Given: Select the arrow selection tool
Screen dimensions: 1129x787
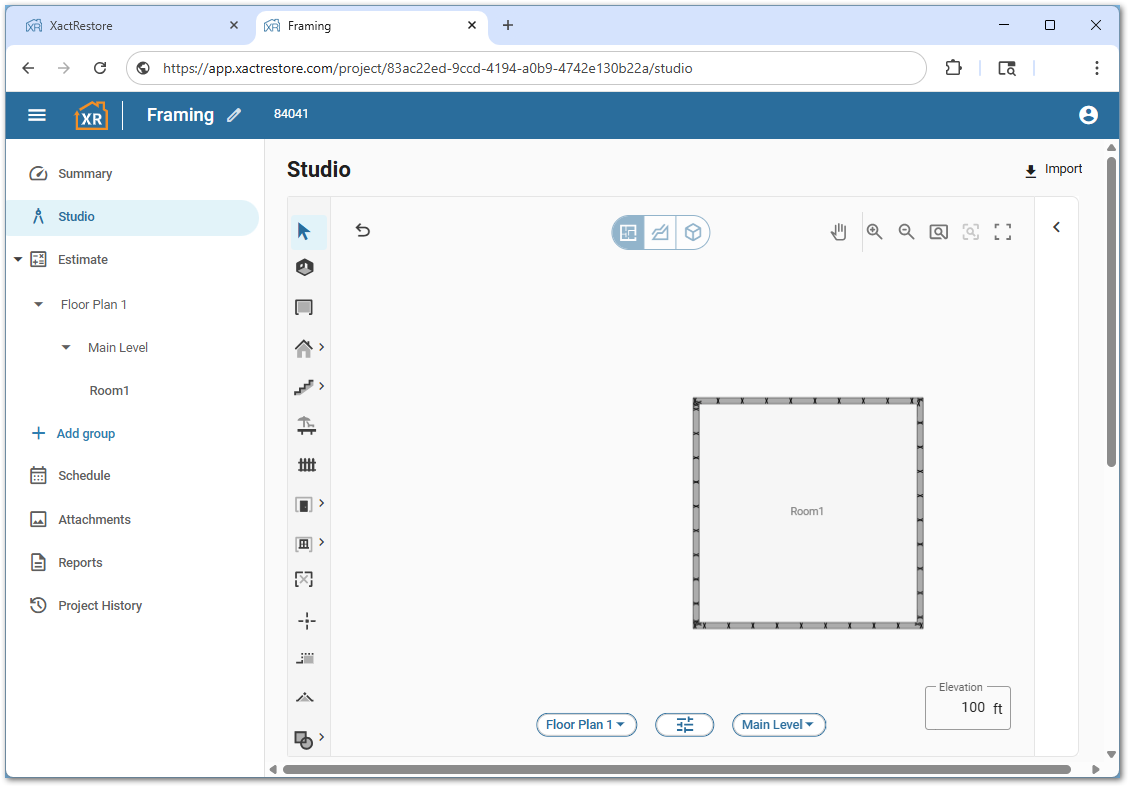Looking at the screenshot, I should 306,230.
